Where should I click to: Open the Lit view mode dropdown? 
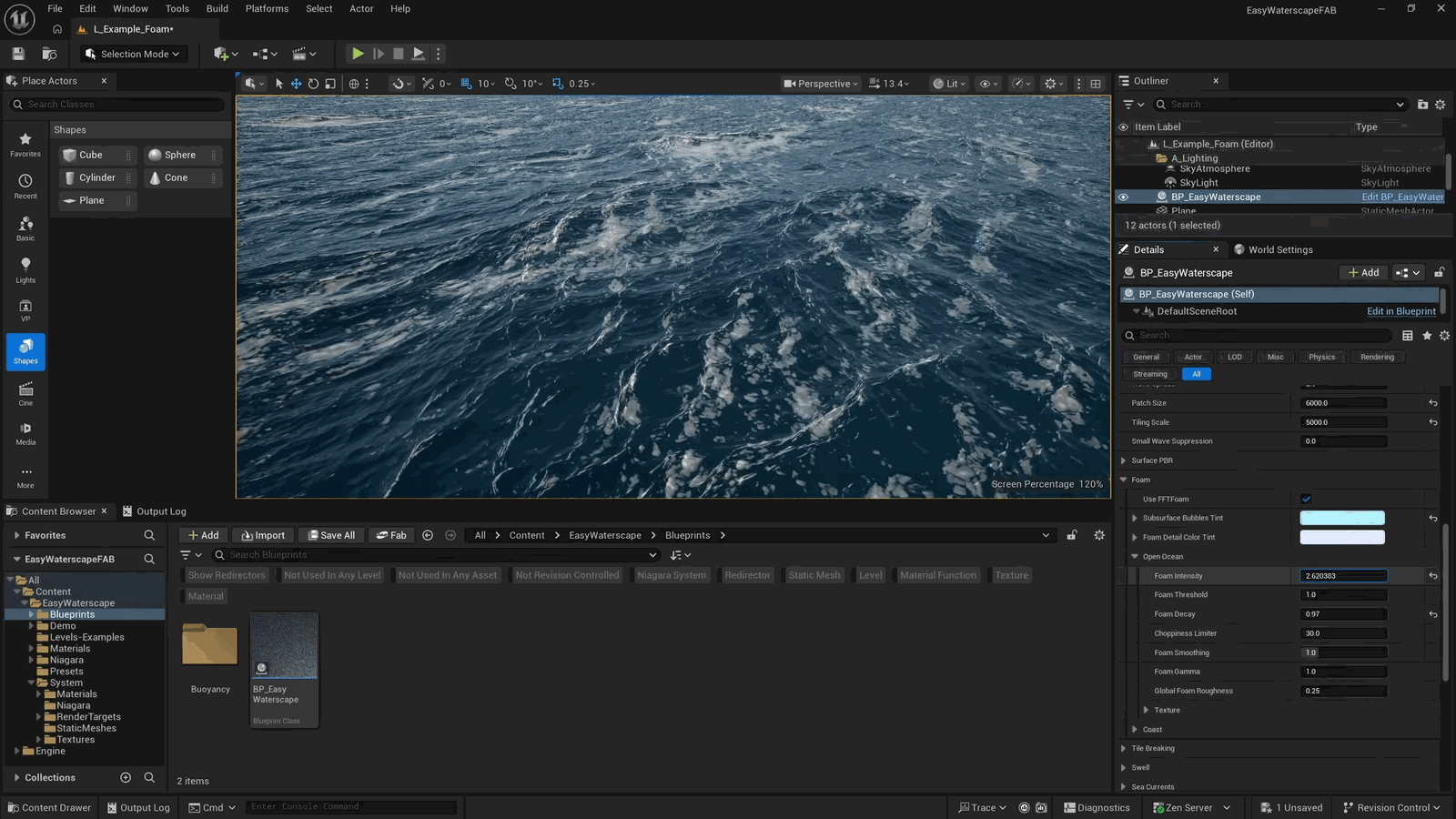pos(949,84)
